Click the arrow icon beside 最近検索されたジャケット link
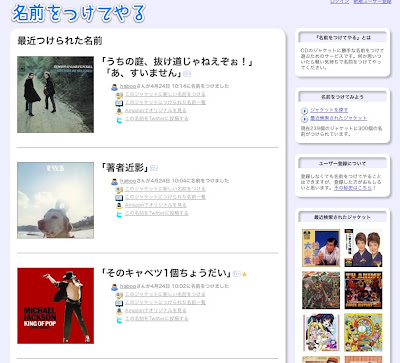Screen dimensions: 400x363 coord(304,119)
